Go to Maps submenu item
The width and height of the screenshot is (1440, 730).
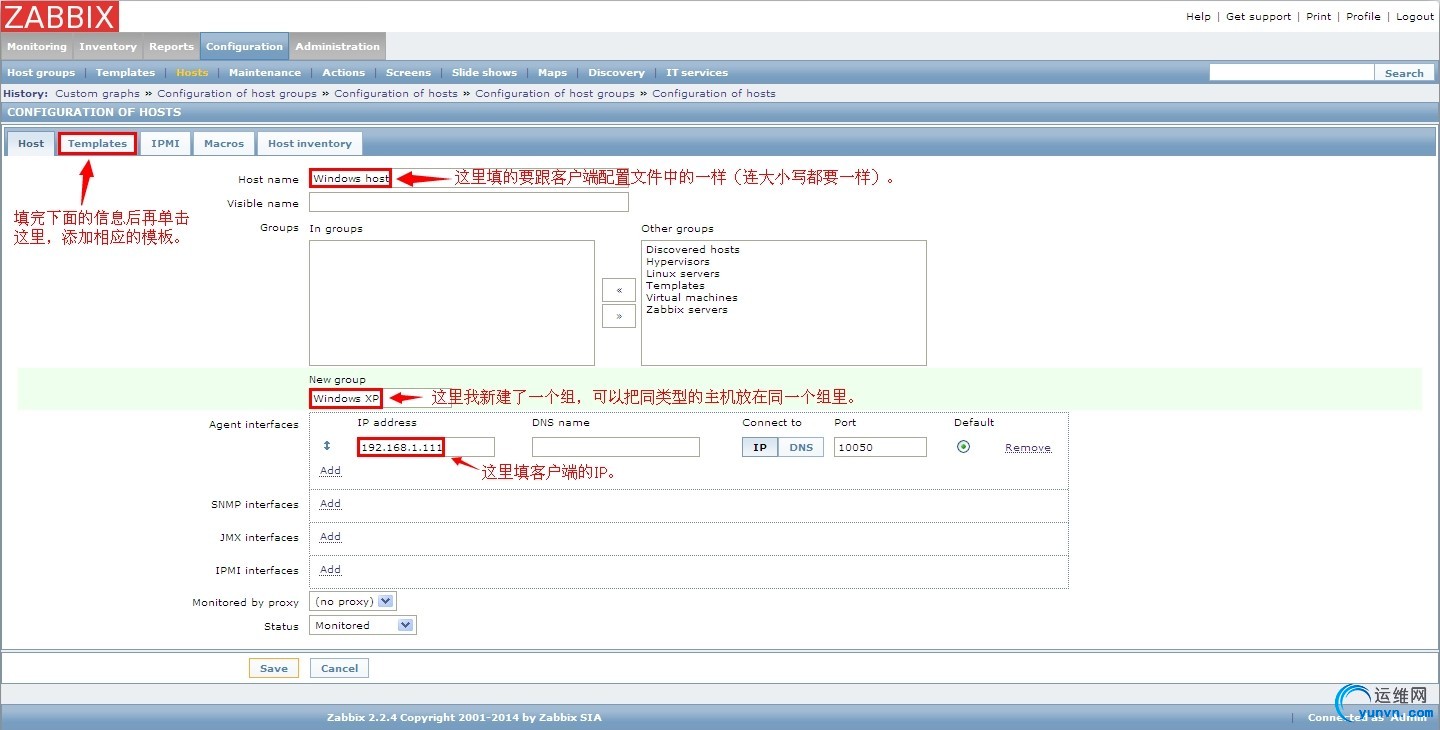click(552, 73)
